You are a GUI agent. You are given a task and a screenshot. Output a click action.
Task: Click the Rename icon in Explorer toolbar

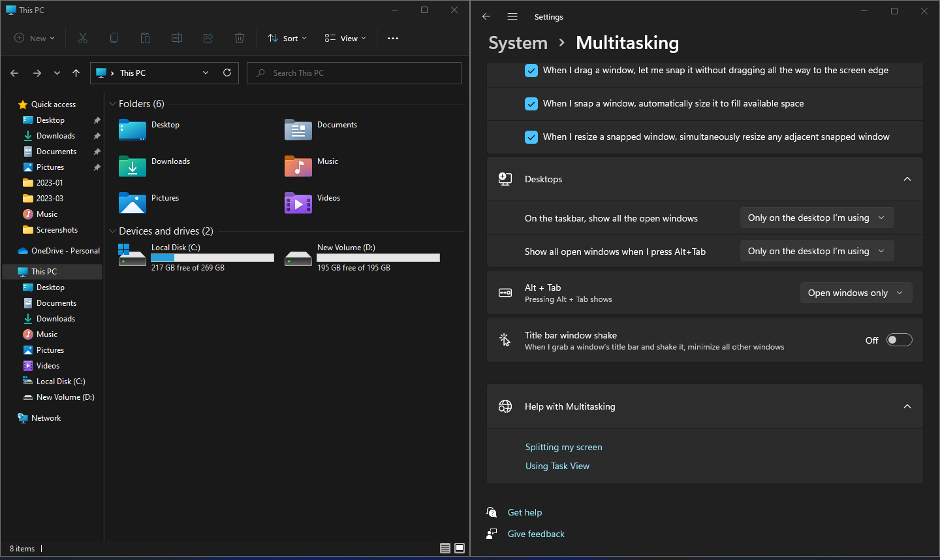(176, 38)
